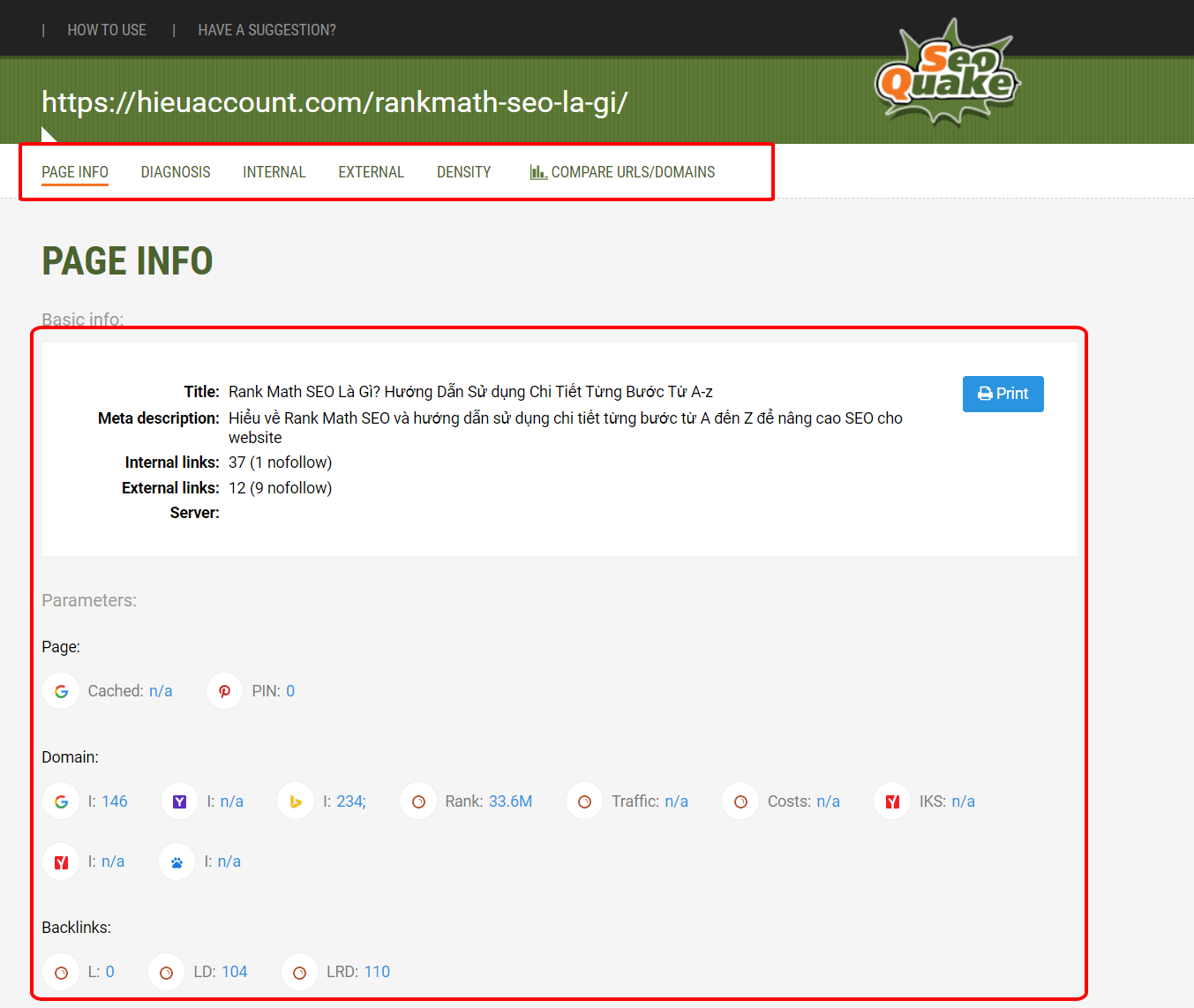Open Google index value 146
The width and height of the screenshot is (1194, 1008).
pyautogui.click(x=115, y=801)
